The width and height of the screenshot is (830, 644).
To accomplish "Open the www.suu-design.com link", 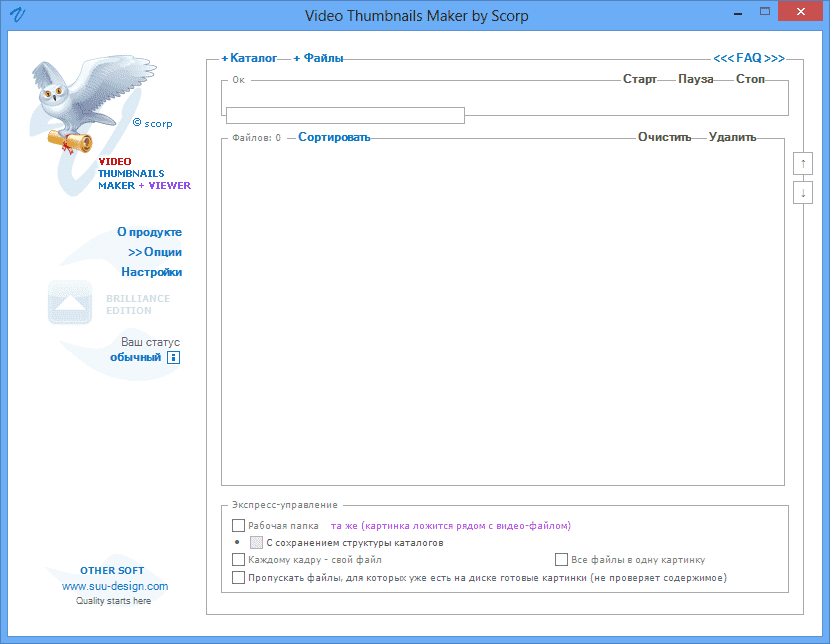I will click(115, 586).
